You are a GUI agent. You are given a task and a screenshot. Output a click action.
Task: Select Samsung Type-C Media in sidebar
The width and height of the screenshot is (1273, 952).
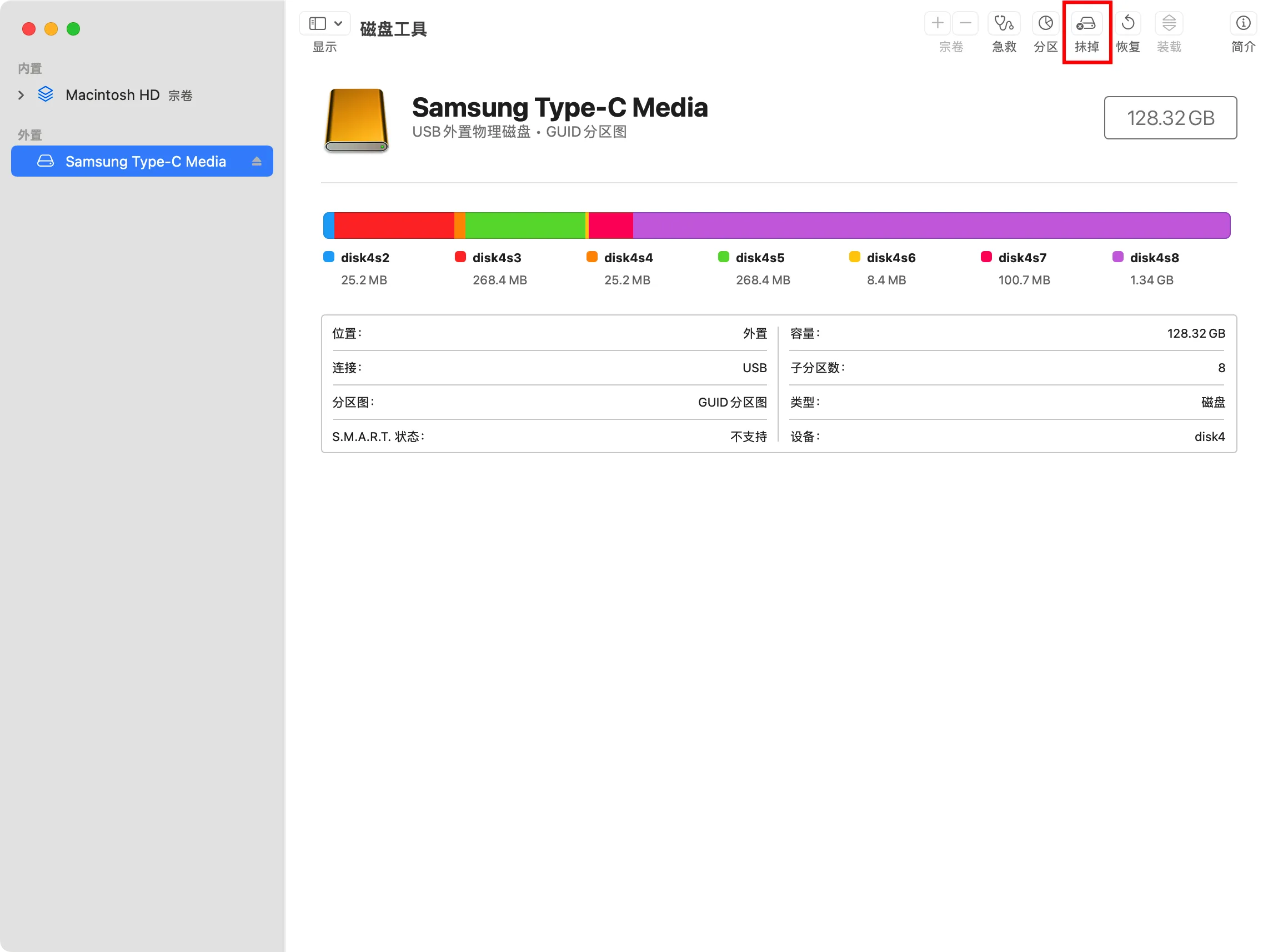click(x=142, y=161)
